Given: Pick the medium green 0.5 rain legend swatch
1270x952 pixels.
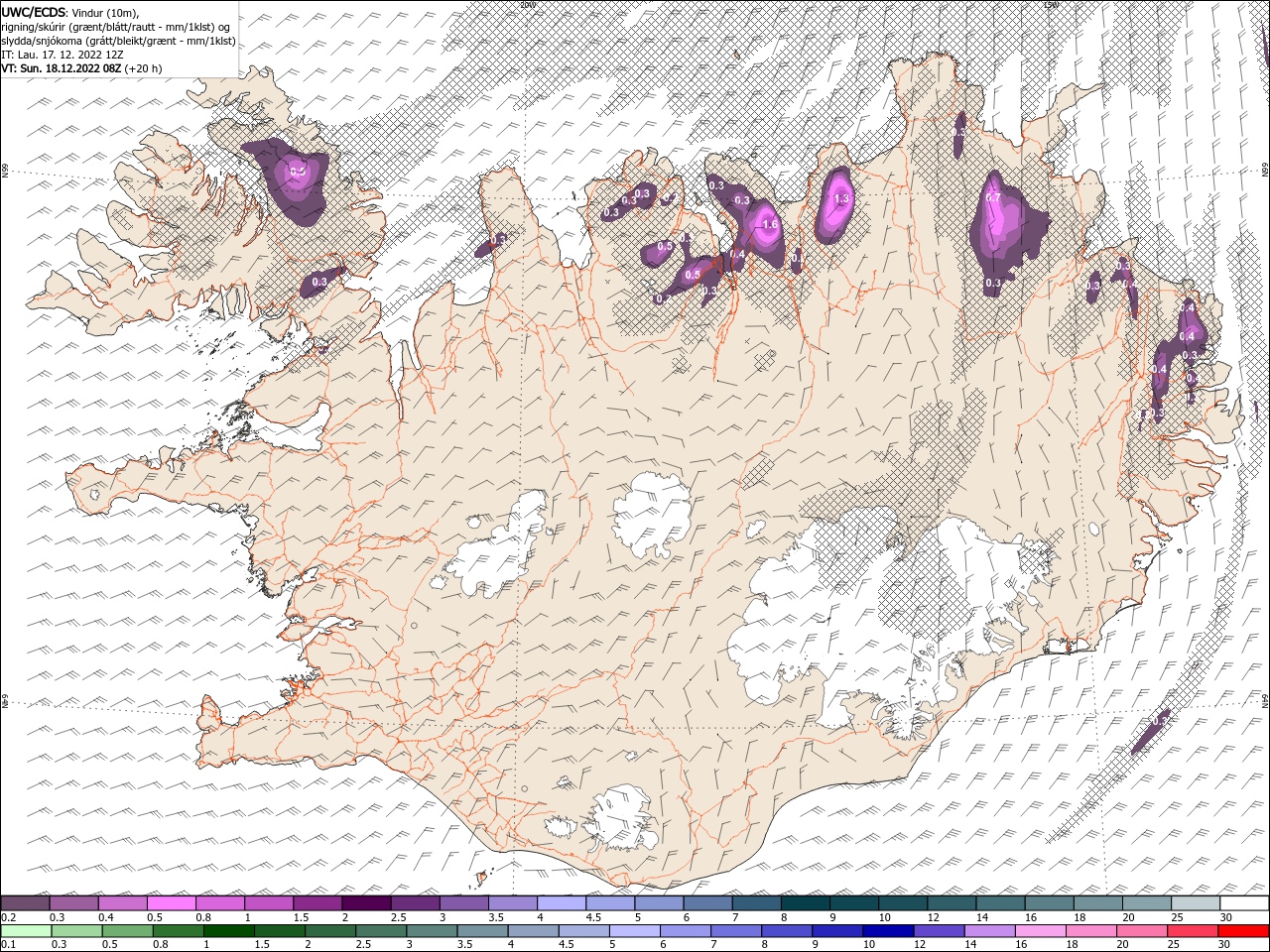Looking at the screenshot, I should [127, 931].
